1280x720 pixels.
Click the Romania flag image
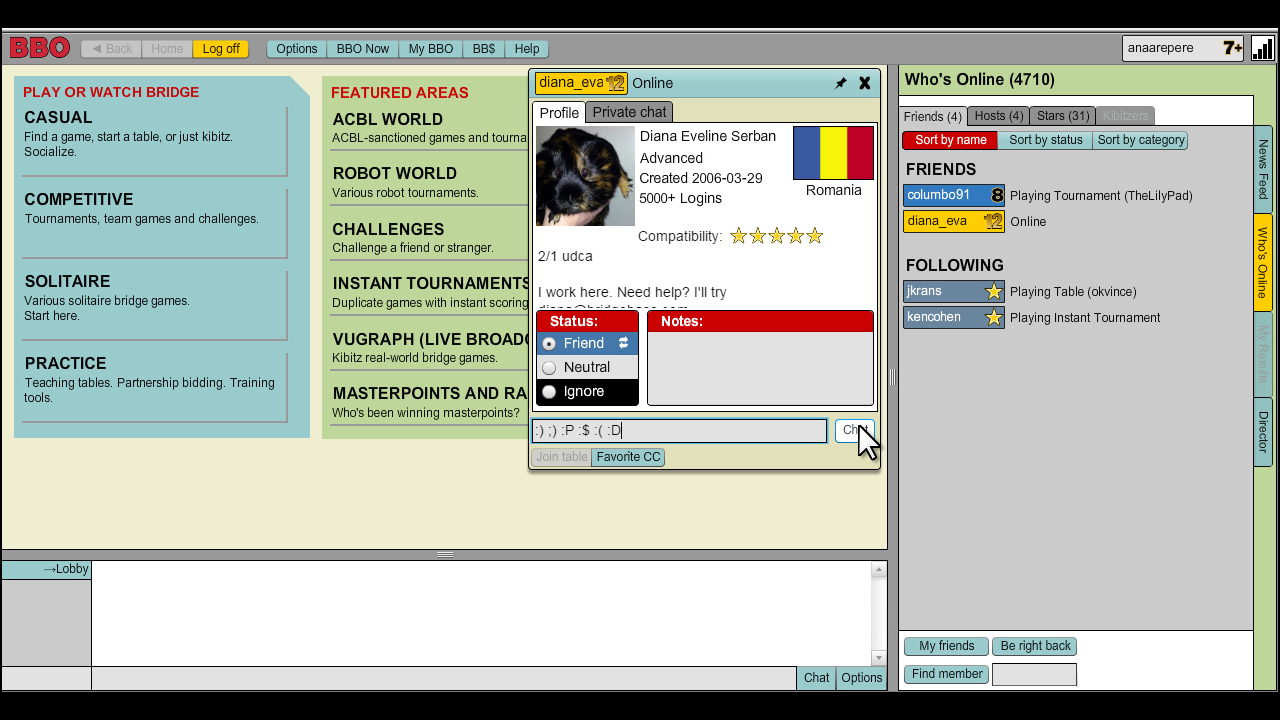point(833,152)
